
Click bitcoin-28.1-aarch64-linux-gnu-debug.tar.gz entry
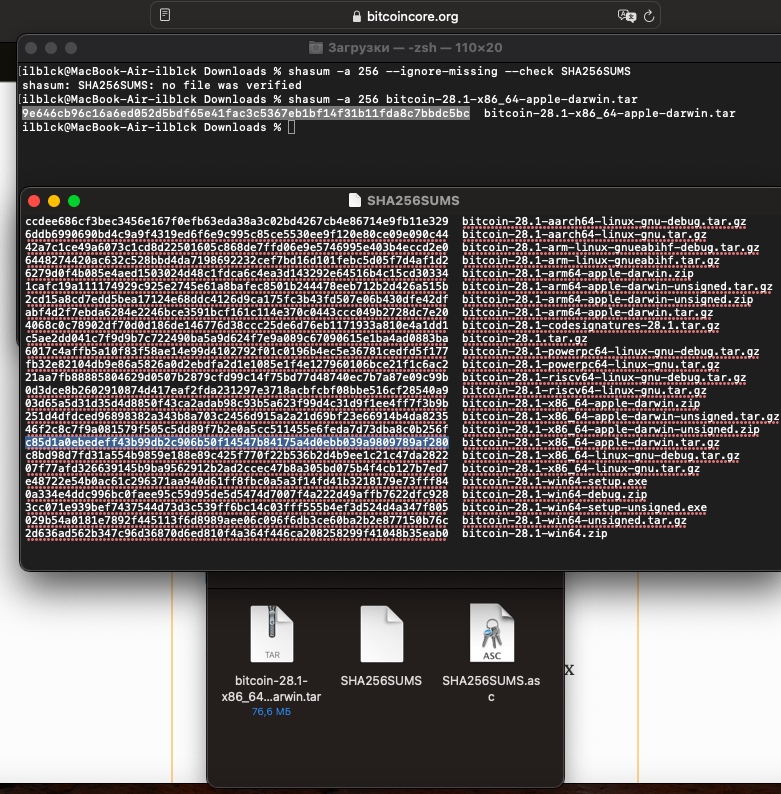pos(604,221)
